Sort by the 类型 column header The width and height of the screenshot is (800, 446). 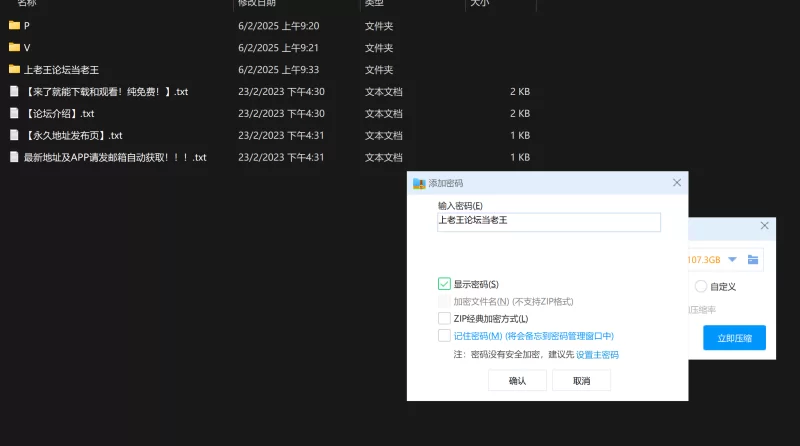(x=374, y=3)
